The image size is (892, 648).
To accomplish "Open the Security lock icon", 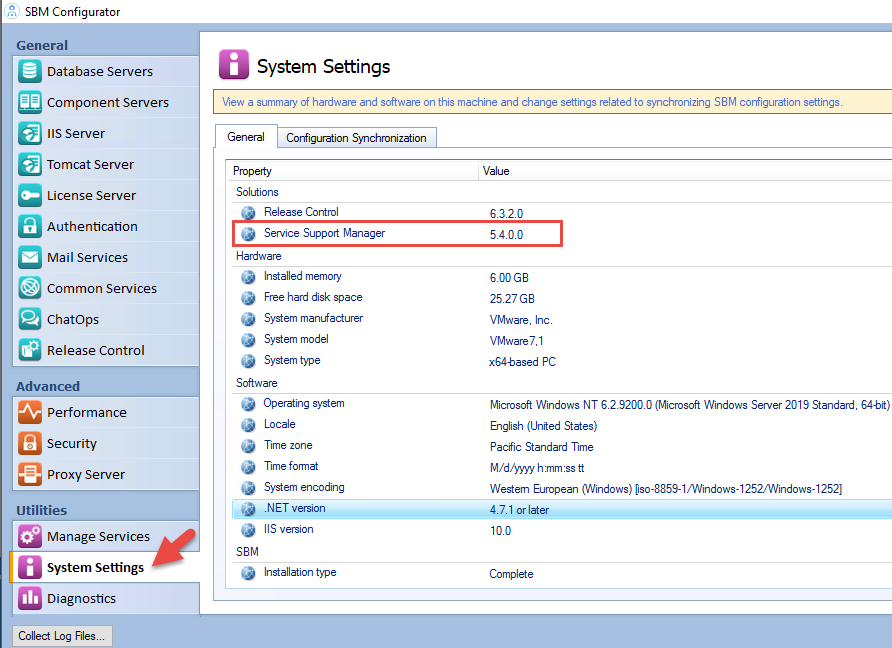I will click(30, 443).
